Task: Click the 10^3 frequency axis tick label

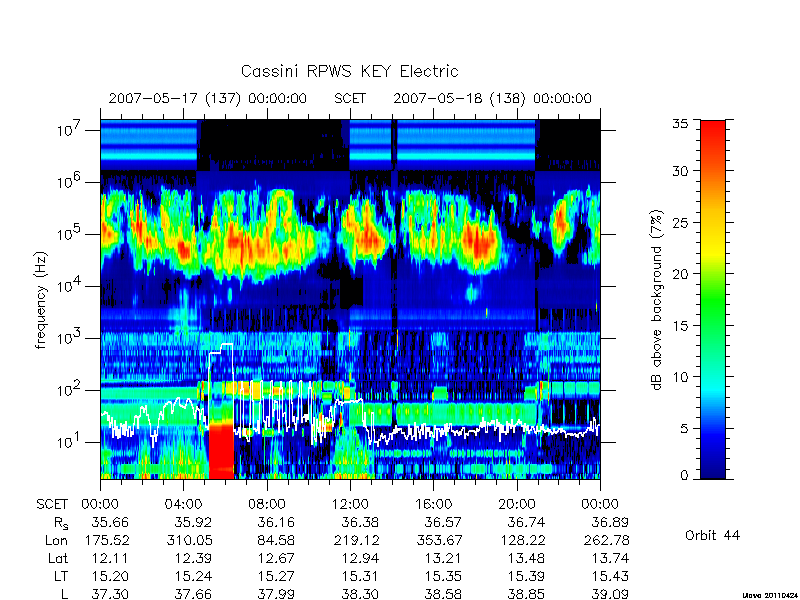Action: (67, 338)
